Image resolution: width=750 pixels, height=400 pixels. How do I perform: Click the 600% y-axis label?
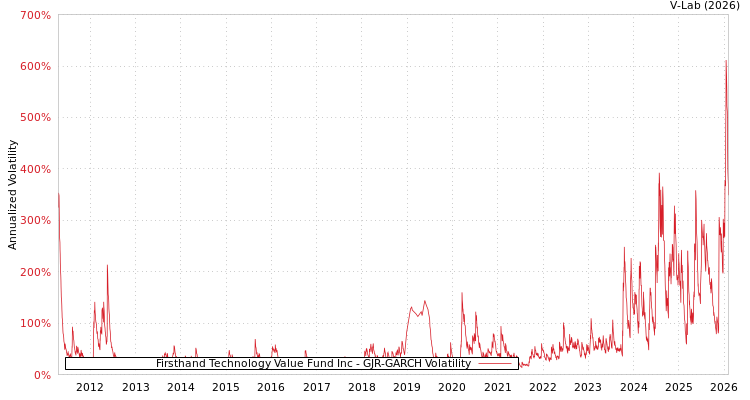pyautogui.click(x=35, y=67)
